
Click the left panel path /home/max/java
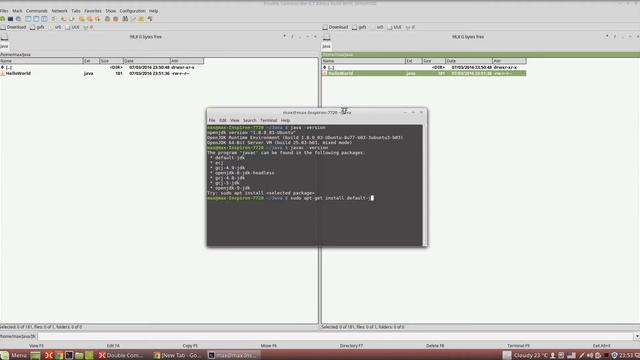(16, 54)
